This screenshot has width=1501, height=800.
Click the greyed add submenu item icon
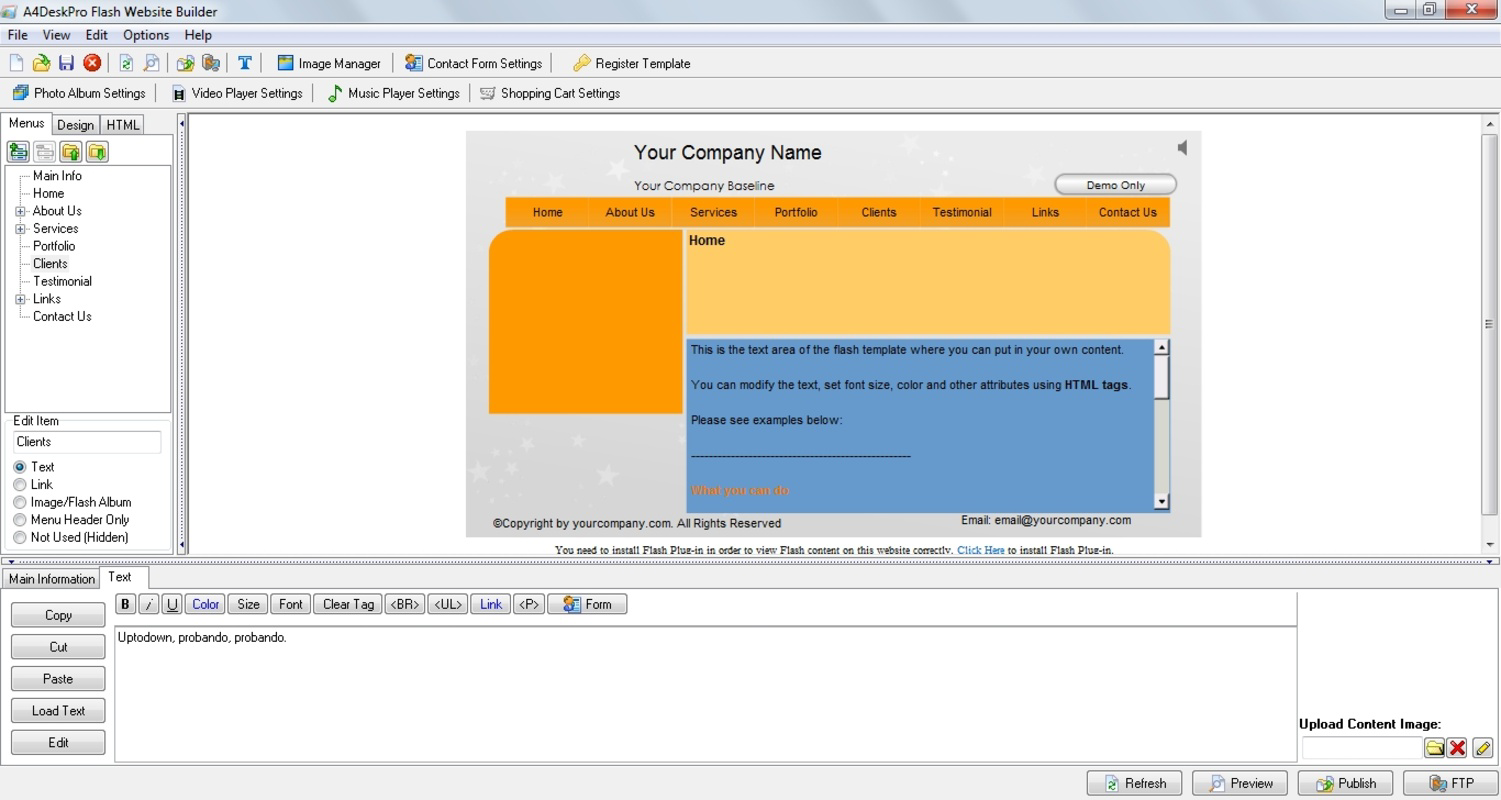[44, 152]
